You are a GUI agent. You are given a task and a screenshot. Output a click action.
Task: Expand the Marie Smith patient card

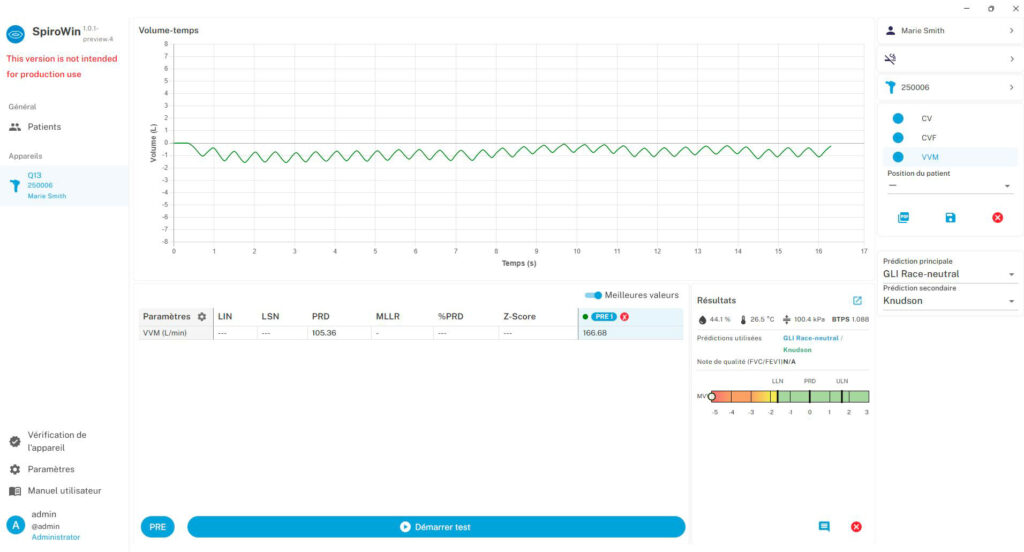pos(950,31)
